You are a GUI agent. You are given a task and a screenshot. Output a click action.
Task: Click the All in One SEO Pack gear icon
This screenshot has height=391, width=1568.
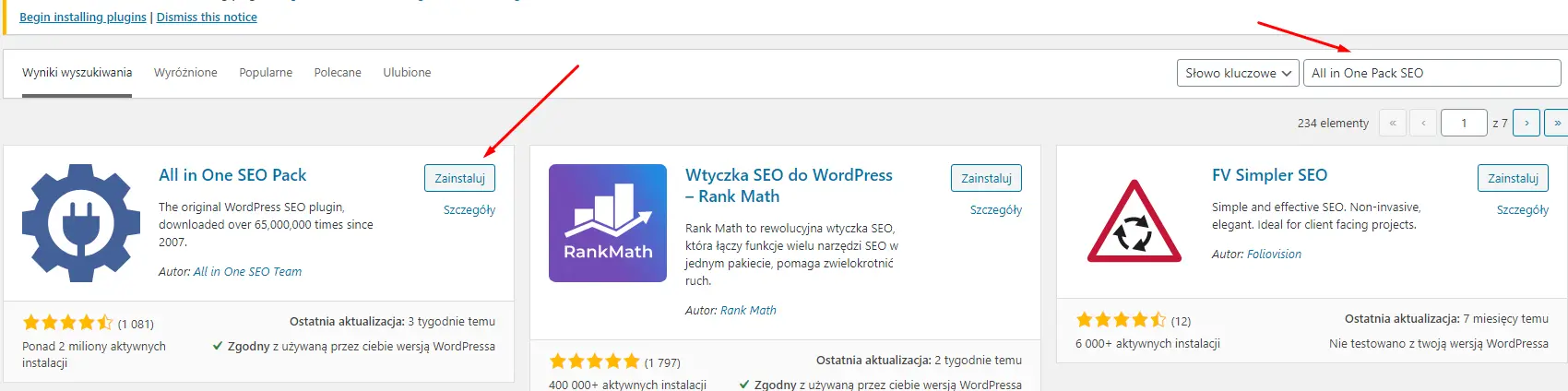click(81, 223)
